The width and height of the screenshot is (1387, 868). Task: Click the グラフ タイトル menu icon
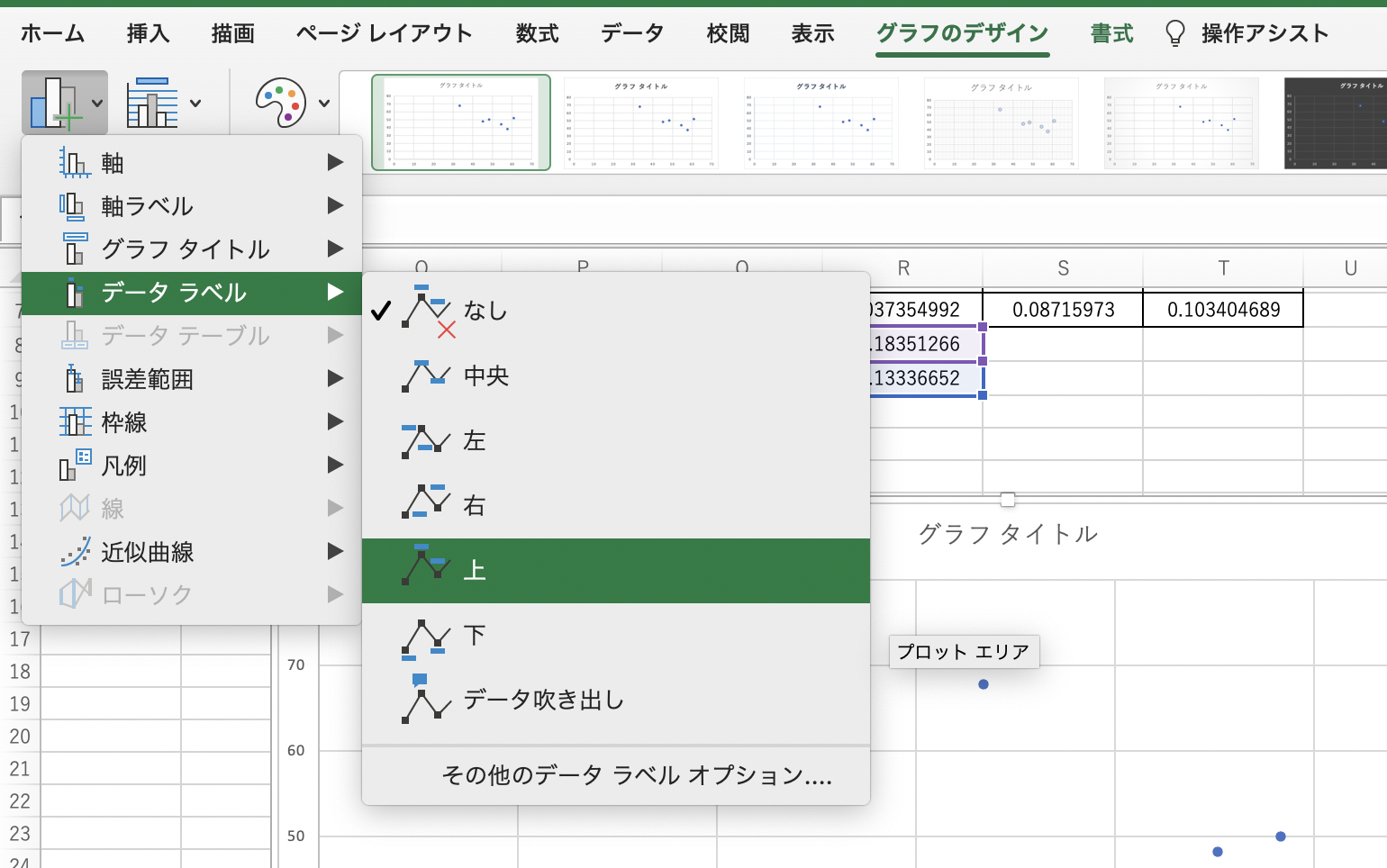[75, 249]
